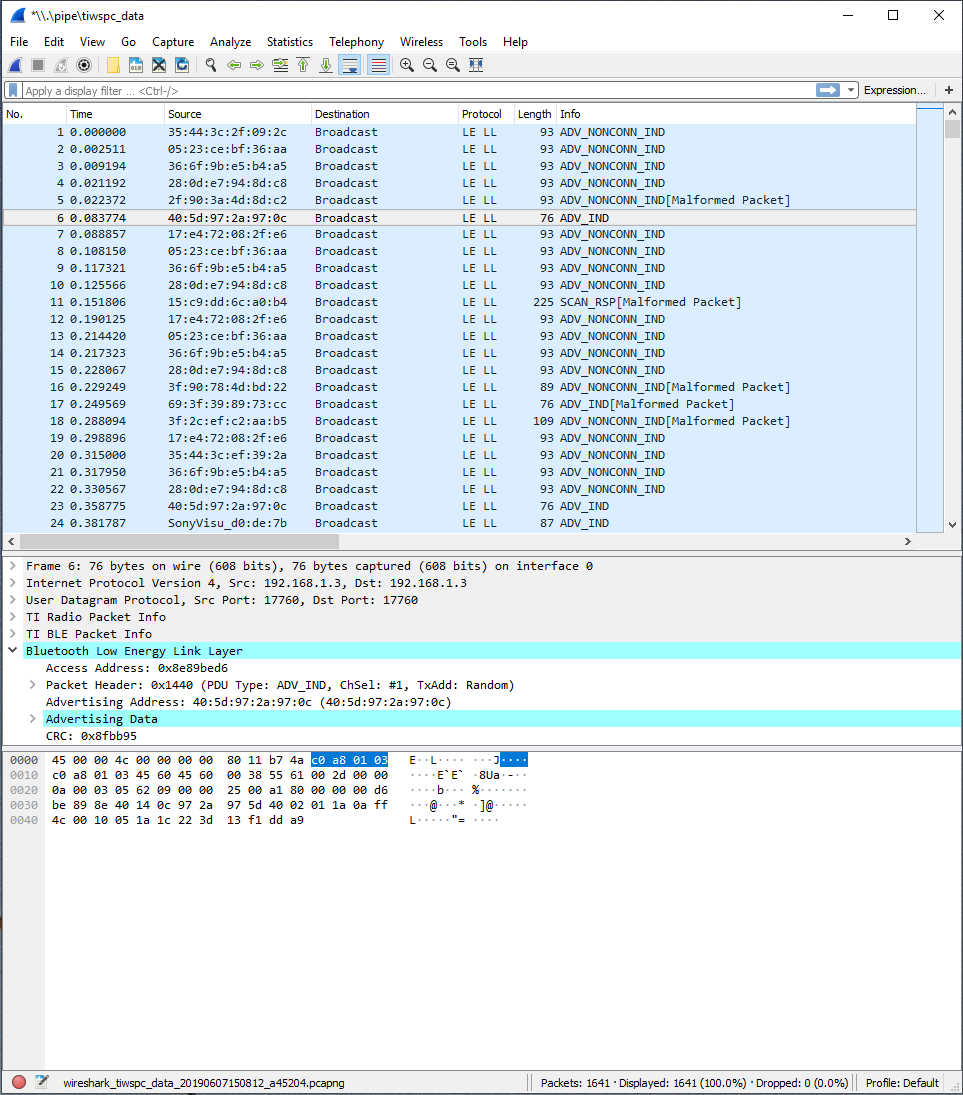Image resolution: width=963 pixels, height=1095 pixels.
Task: Open the Find Packet search bar
Action: [210, 66]
